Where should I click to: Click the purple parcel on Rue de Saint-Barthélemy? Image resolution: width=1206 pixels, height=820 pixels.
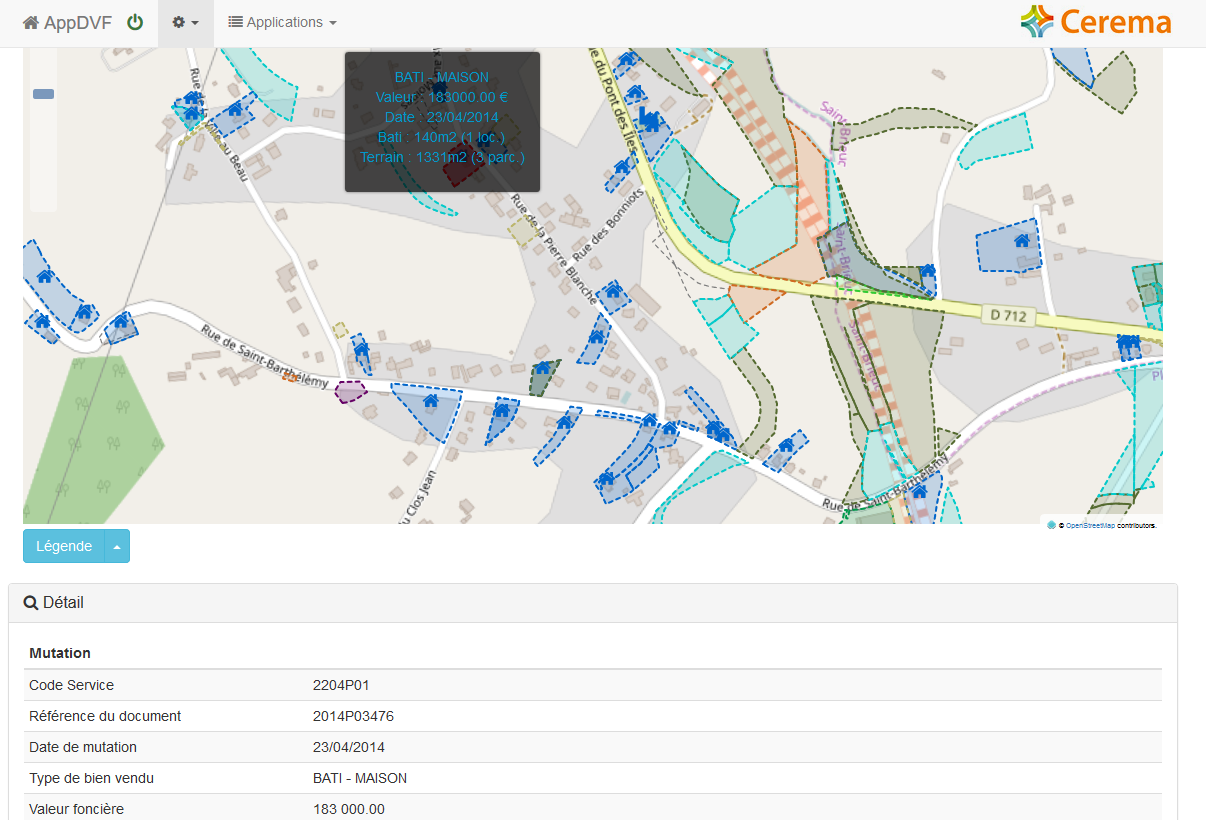(x=350, y=391)
